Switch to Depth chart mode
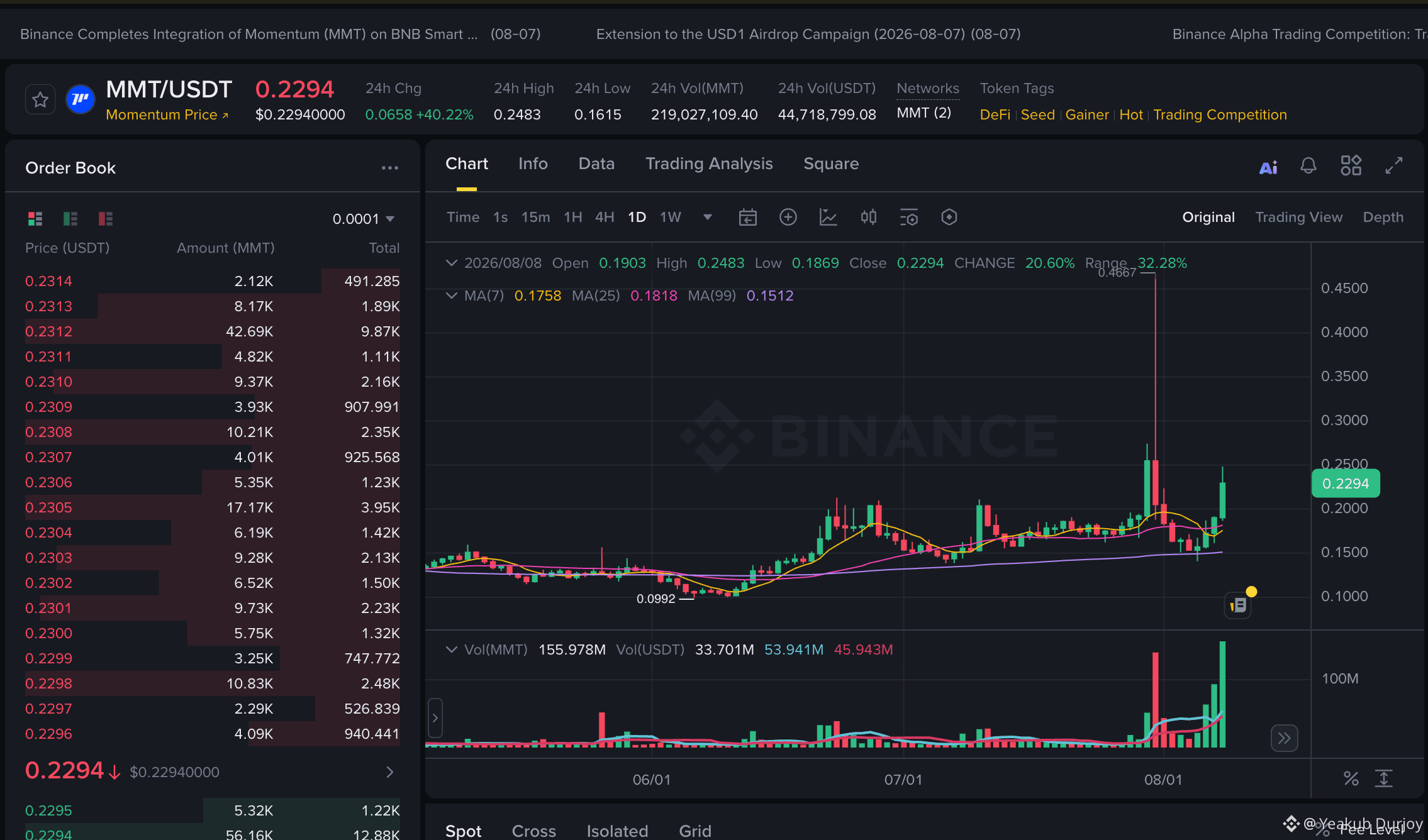This screenshot has width=1428, height=840. coord(1383,218)
